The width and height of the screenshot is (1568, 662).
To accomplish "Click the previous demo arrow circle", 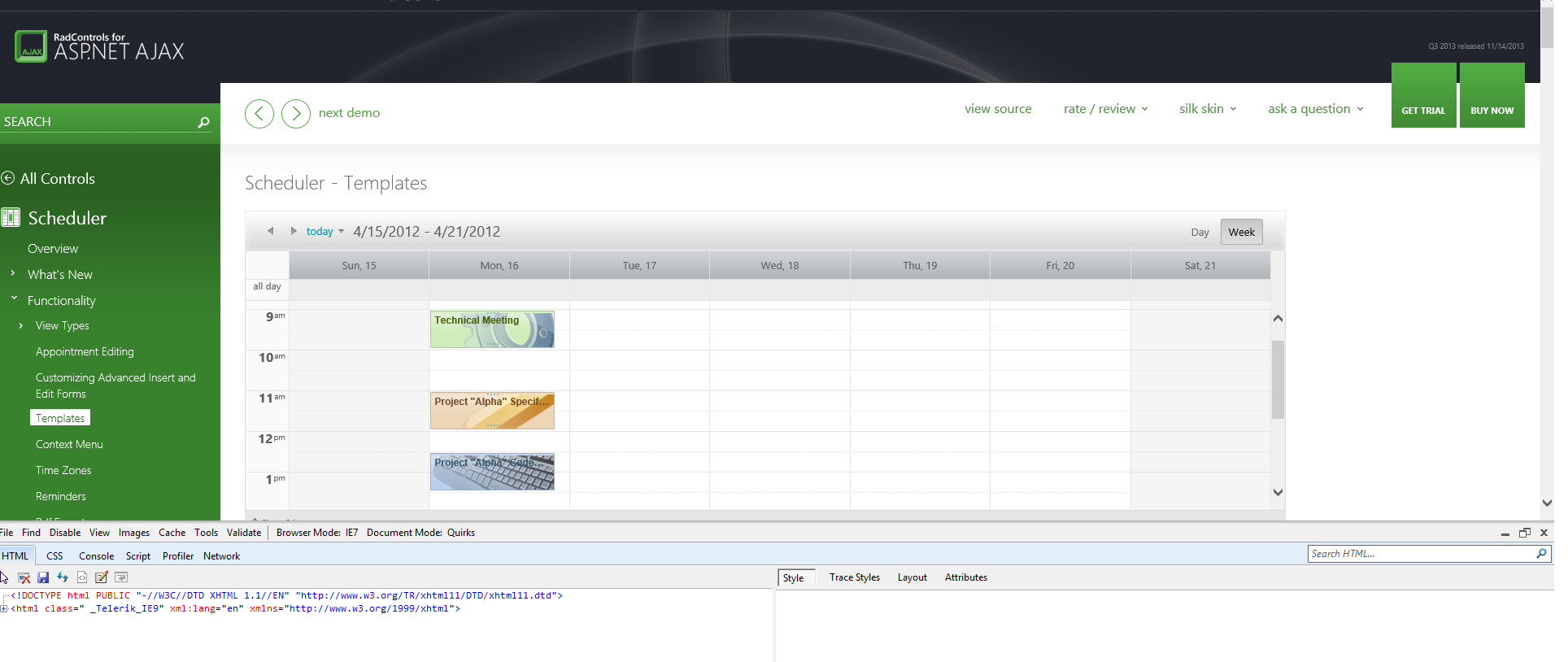I will [259, 114].
